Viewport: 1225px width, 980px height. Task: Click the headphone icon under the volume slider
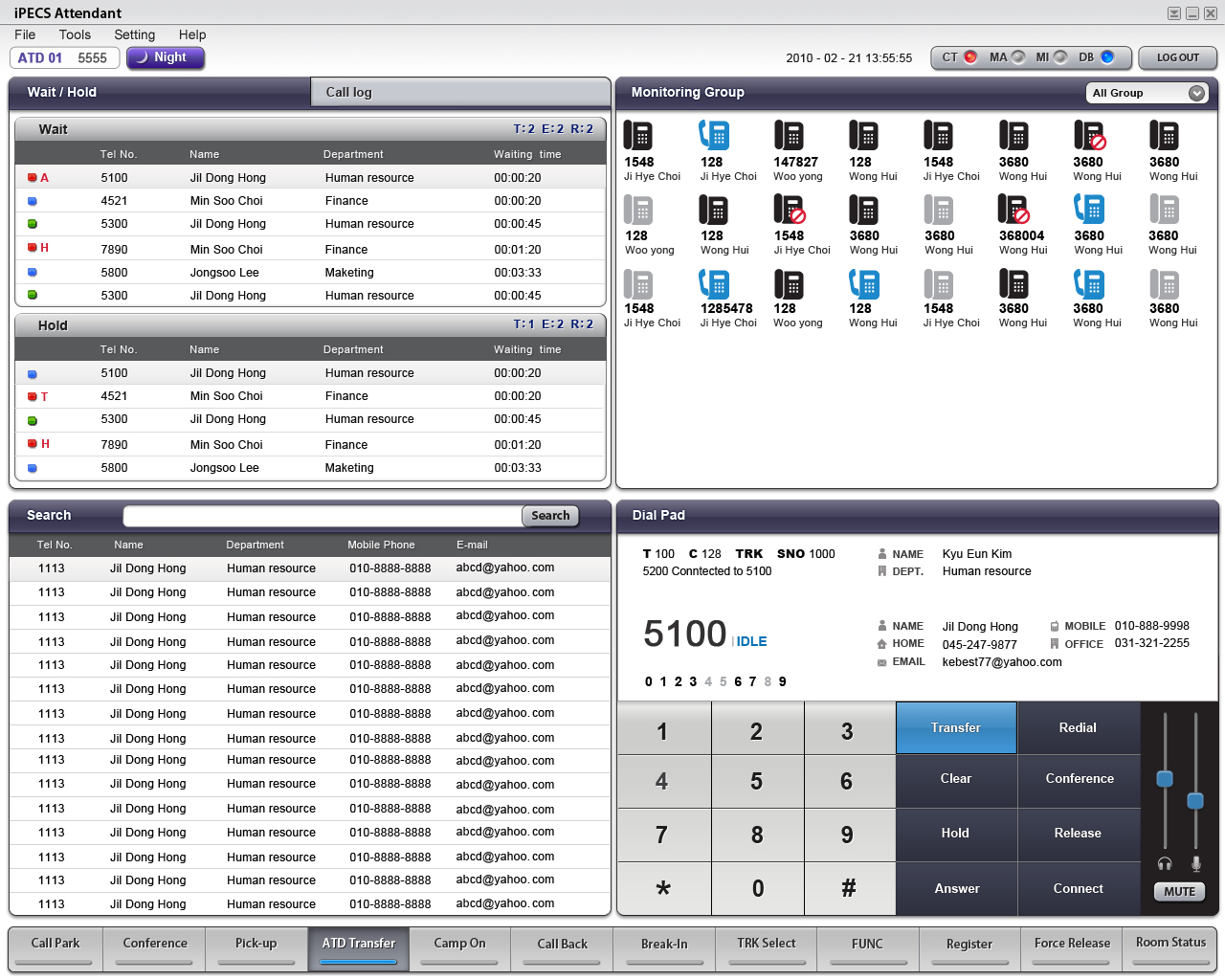[1164, 863]
